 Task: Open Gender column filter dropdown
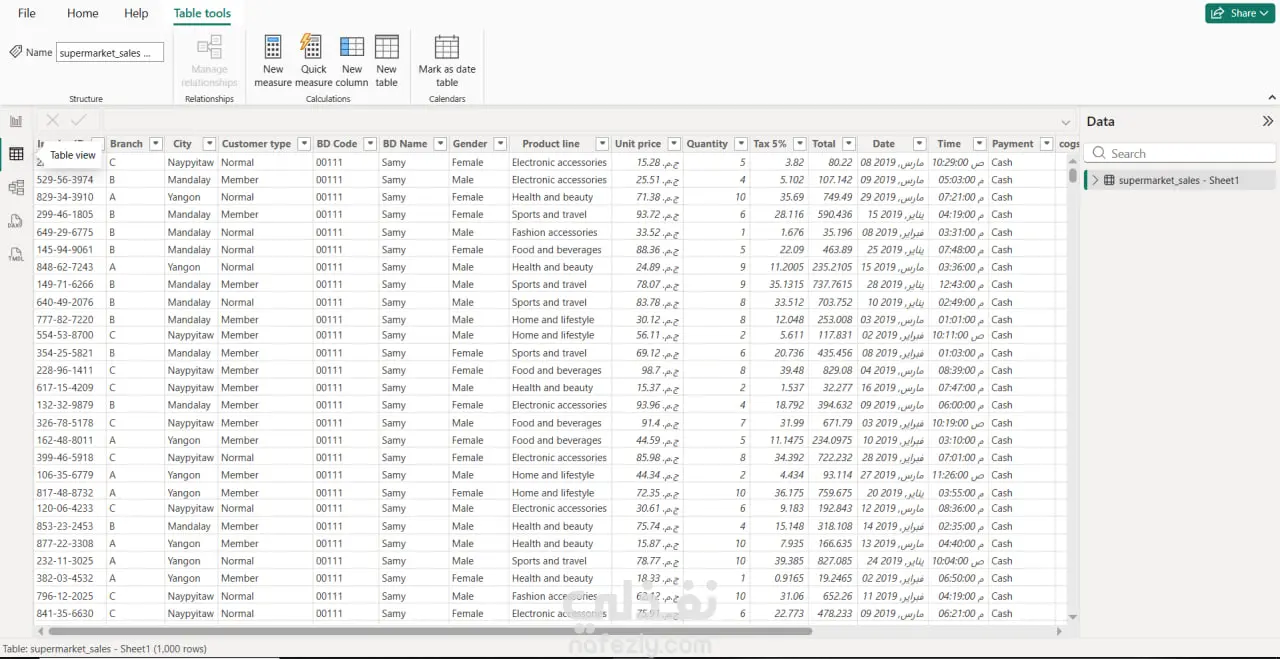click(500, 144)
